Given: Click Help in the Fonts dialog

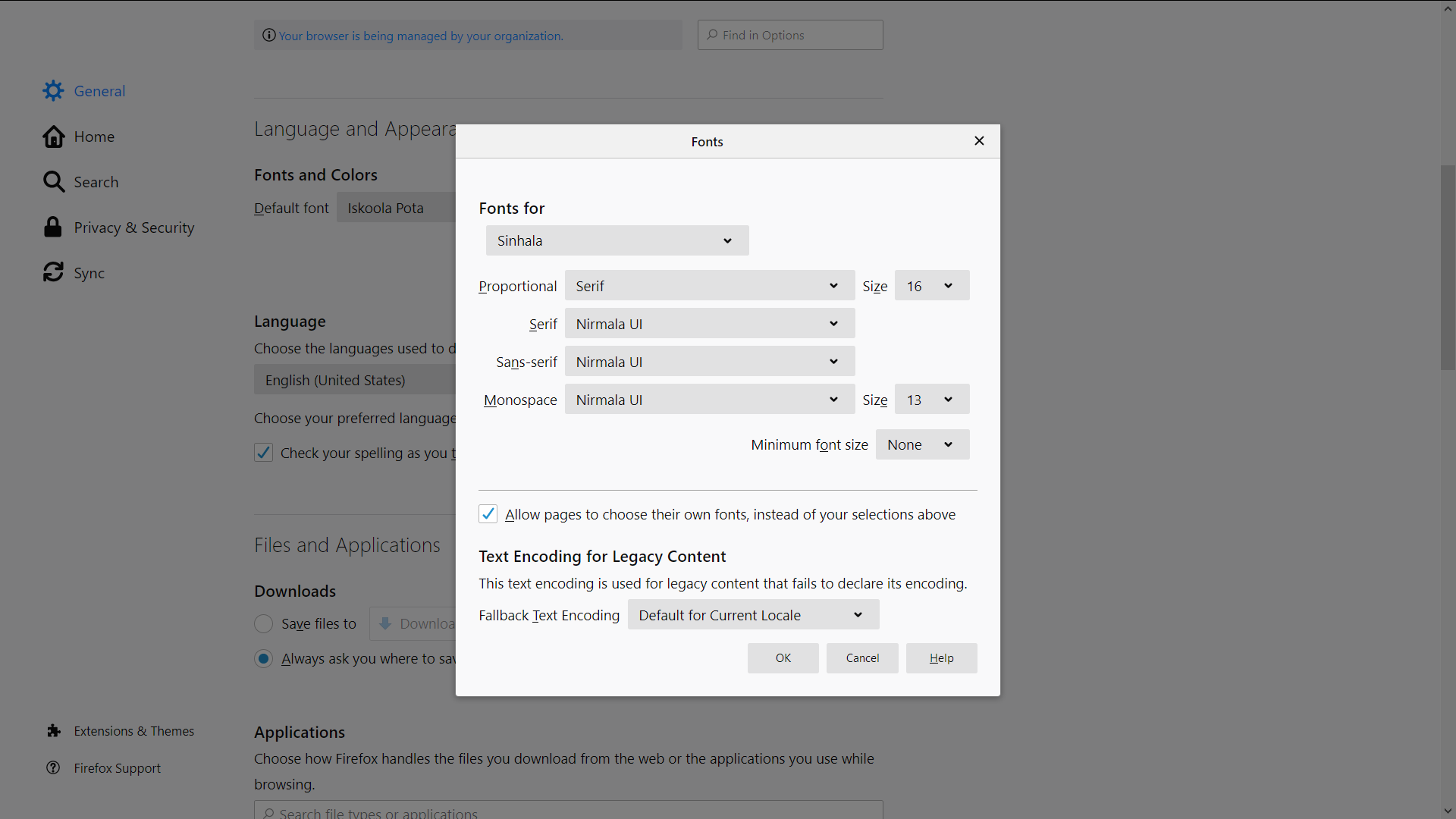Looking at the screenshot, I should point(941,658).
